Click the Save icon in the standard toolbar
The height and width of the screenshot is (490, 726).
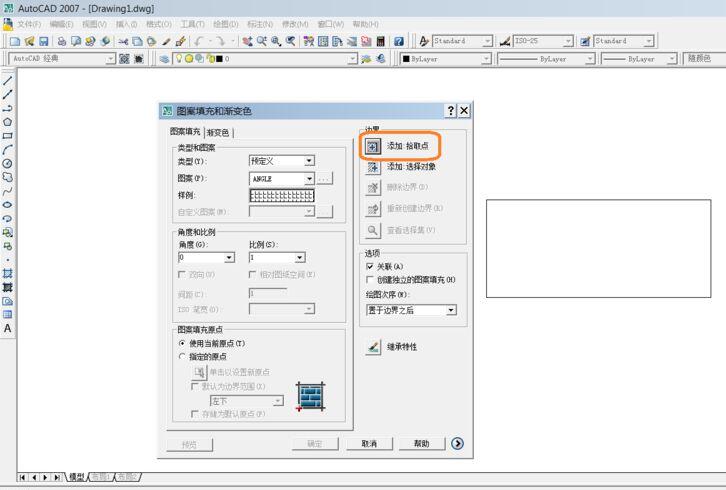pyautogui.click(x=44, y=41)
